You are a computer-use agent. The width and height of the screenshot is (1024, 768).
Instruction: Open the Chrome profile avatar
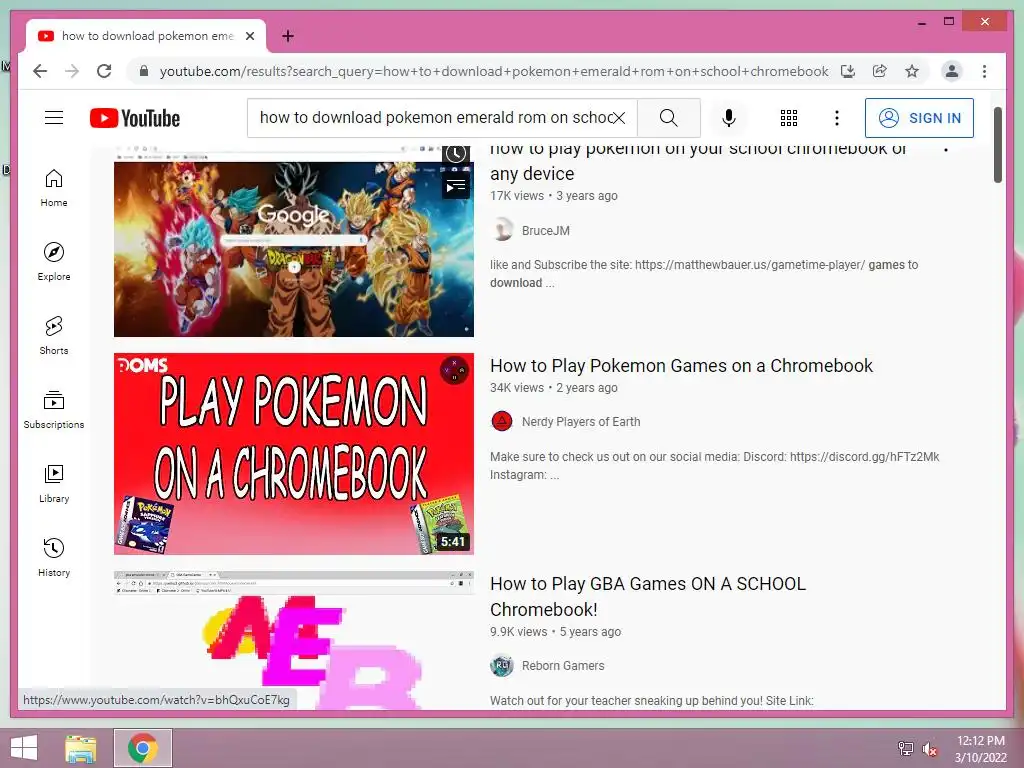click(x=952, y=71)
